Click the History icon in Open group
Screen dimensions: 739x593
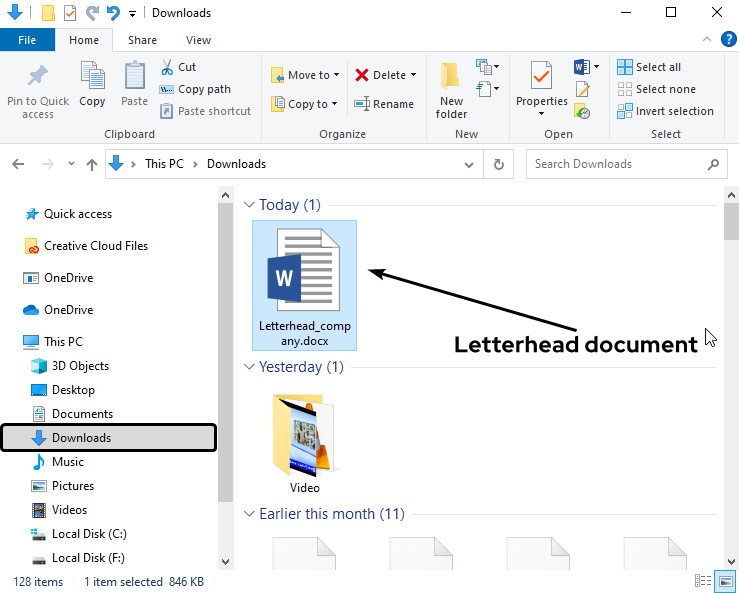coord(583,111)
